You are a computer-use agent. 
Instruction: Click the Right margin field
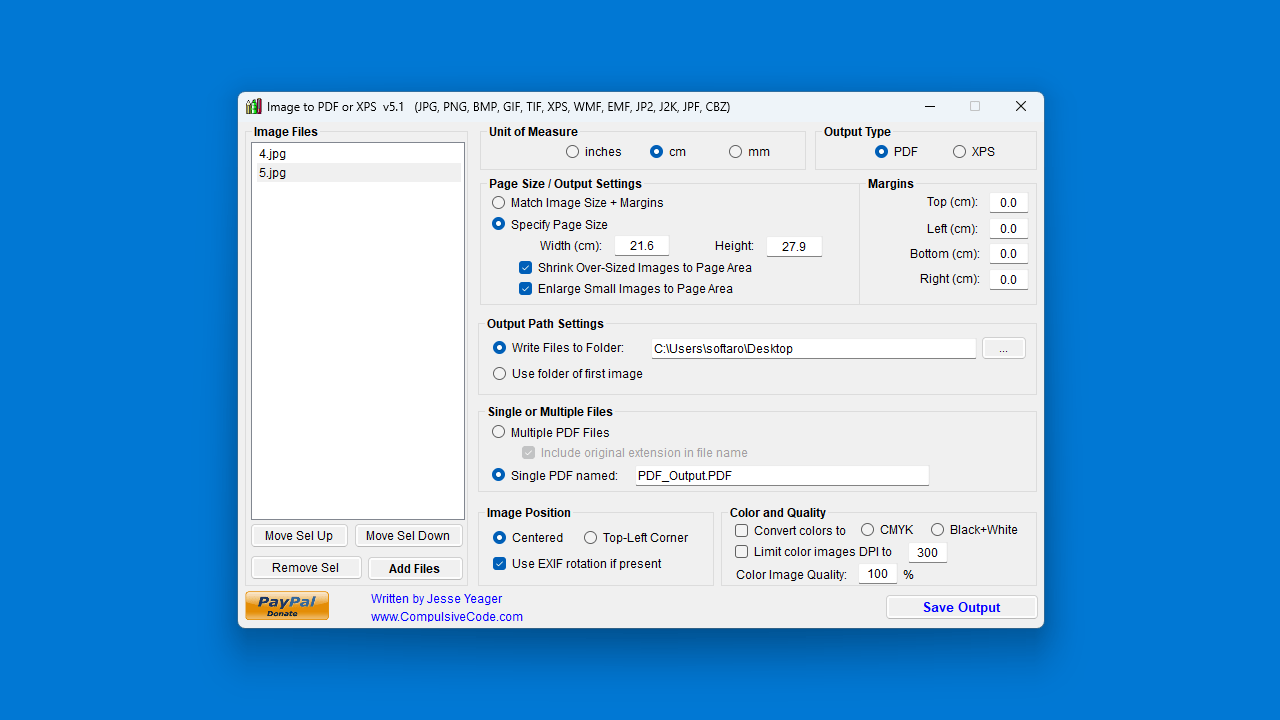pyautogui.click(x=1008, y=280)
